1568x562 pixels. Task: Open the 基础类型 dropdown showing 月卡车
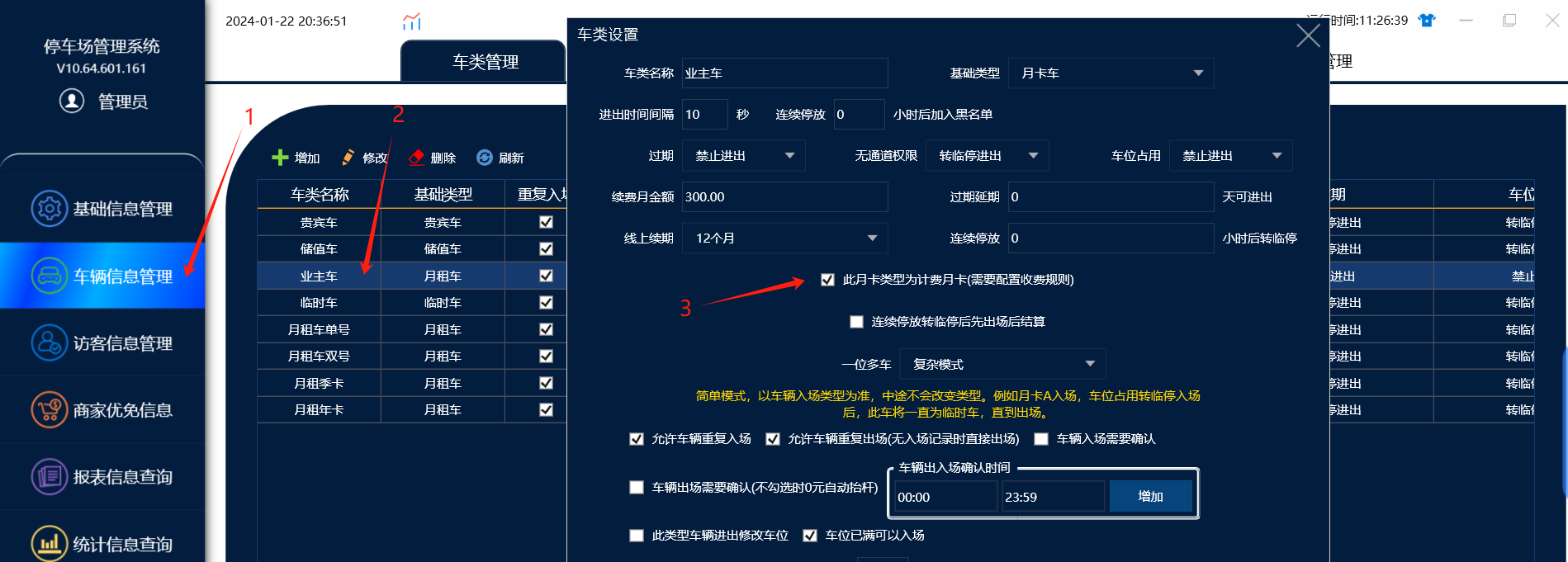[x=1111, y=73]
